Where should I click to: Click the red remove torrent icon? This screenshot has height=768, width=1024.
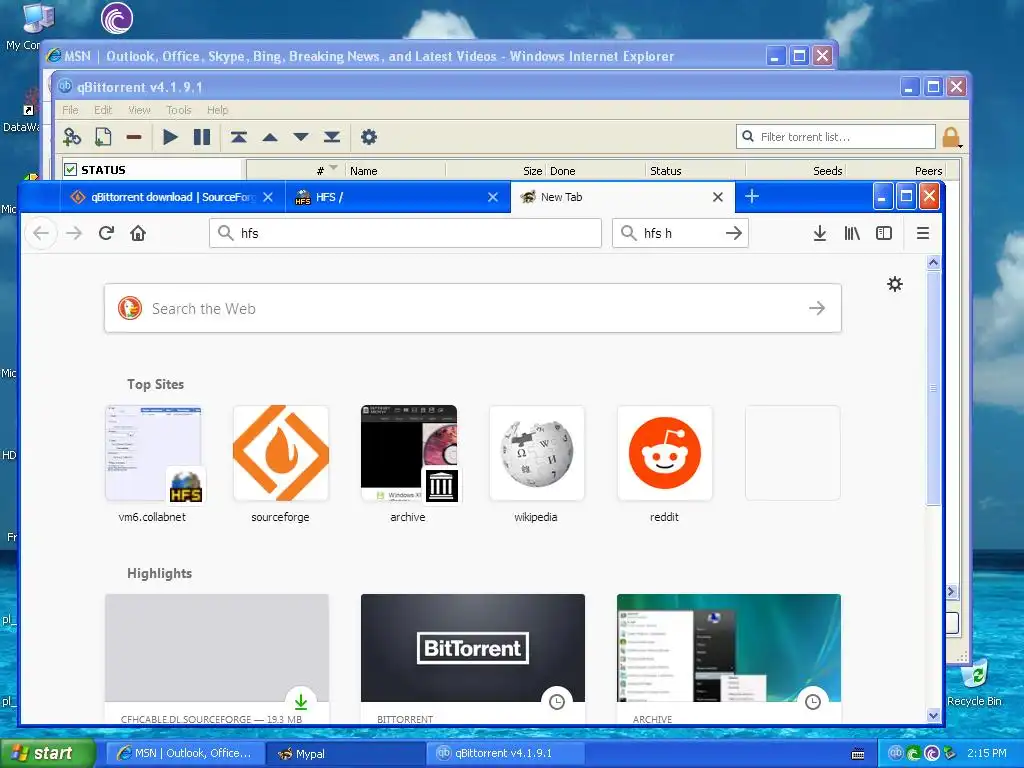tap(134, 137)
